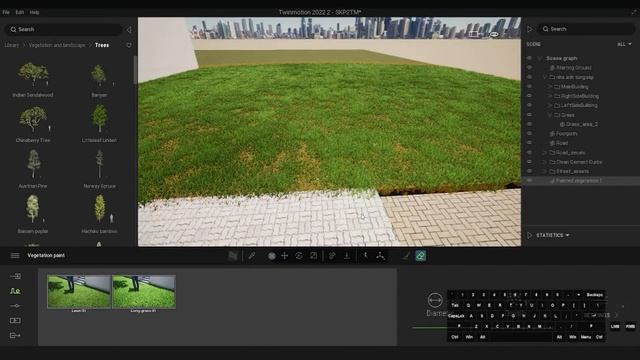The image size is (640, 360).
Task: Select the highlighted vegetation eraser tool
Action: (x=421, y=256)
